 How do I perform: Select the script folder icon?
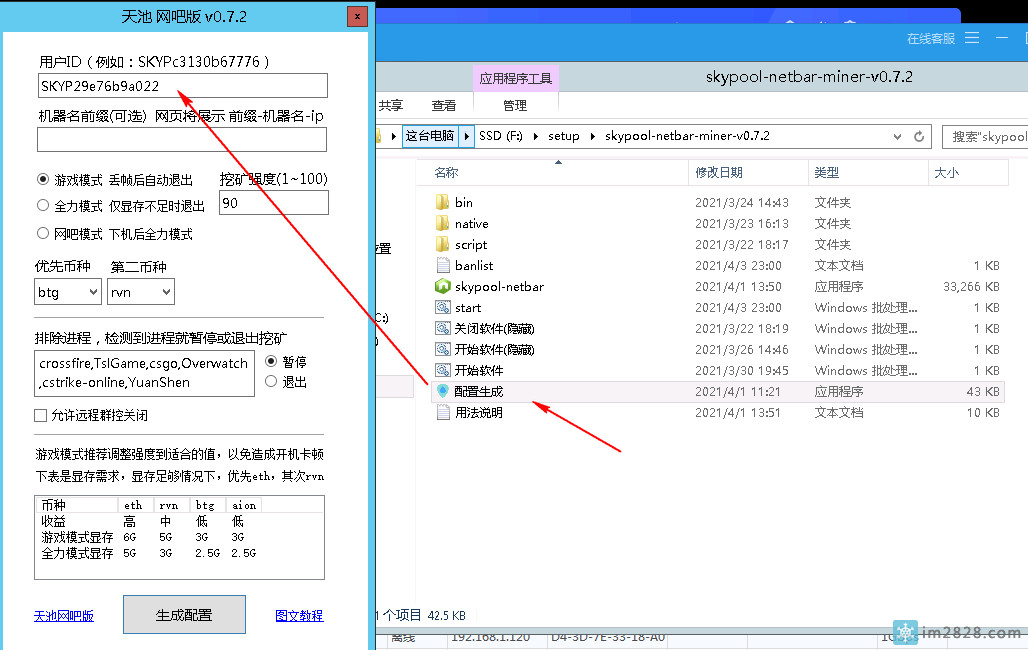point(443,244)
